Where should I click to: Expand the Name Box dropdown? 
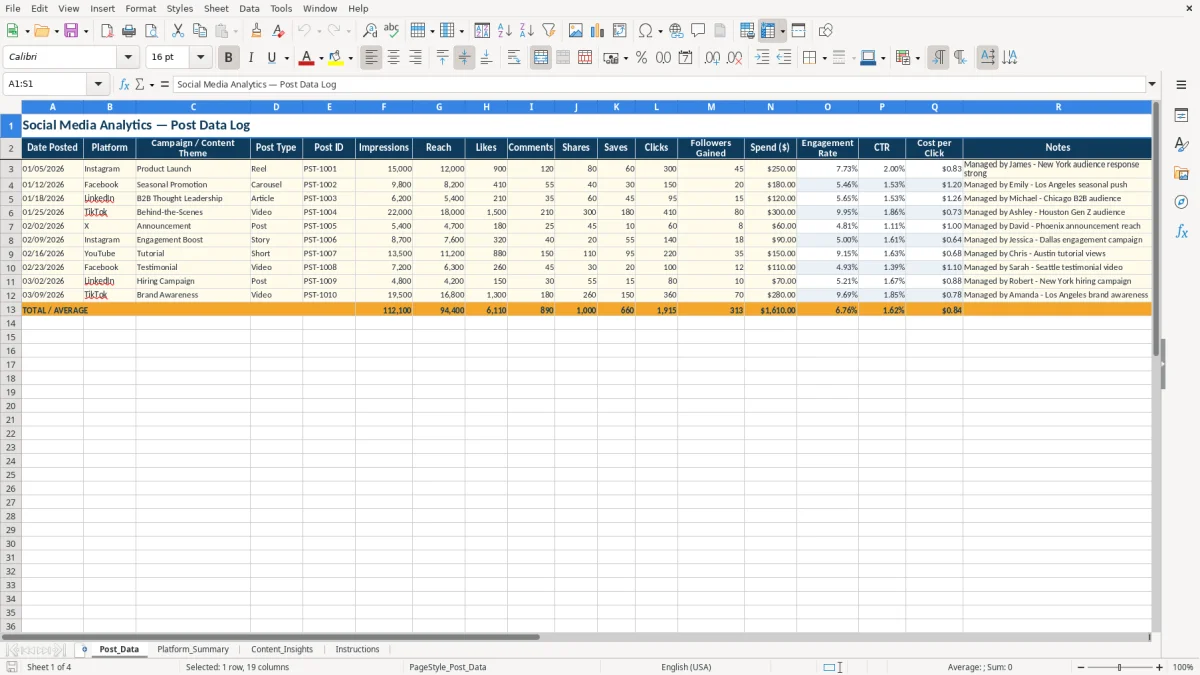(98, 84)
